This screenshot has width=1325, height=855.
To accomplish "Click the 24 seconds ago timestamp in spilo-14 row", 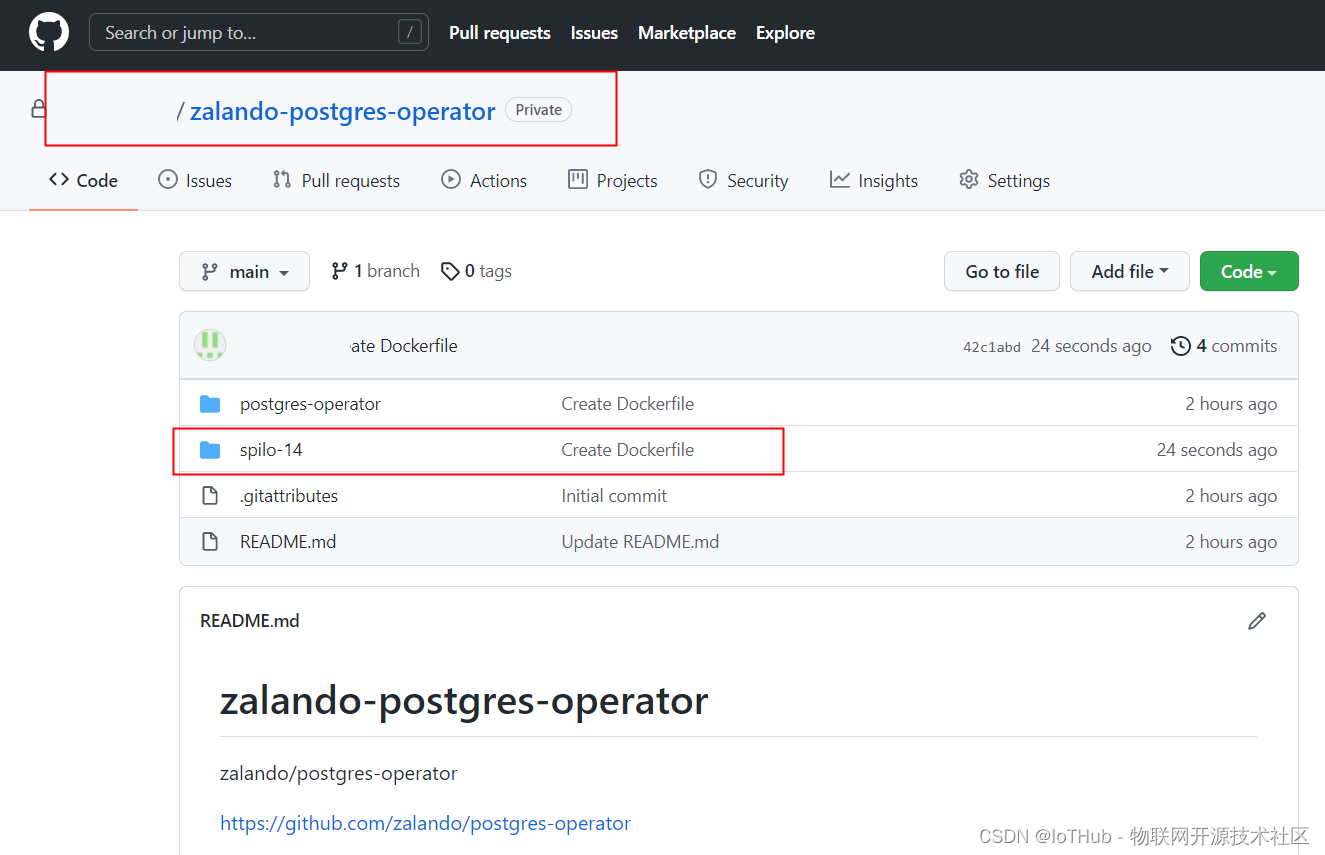I will [x=1217, y=450].
